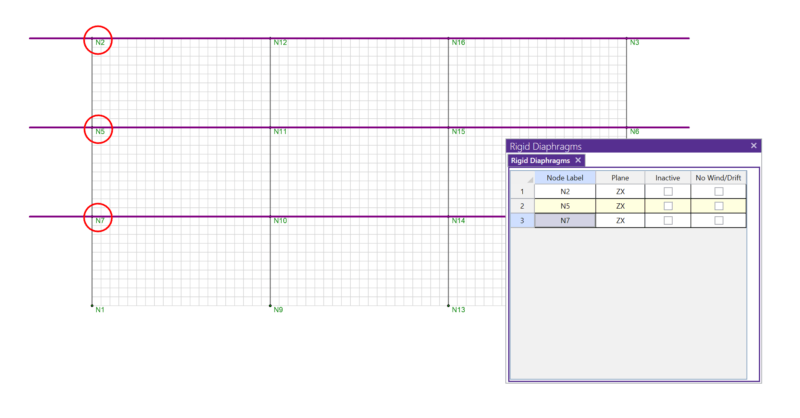Close the Rigid Diaphragms tab
The image size is (800, 418).
[x=578, y=160]
